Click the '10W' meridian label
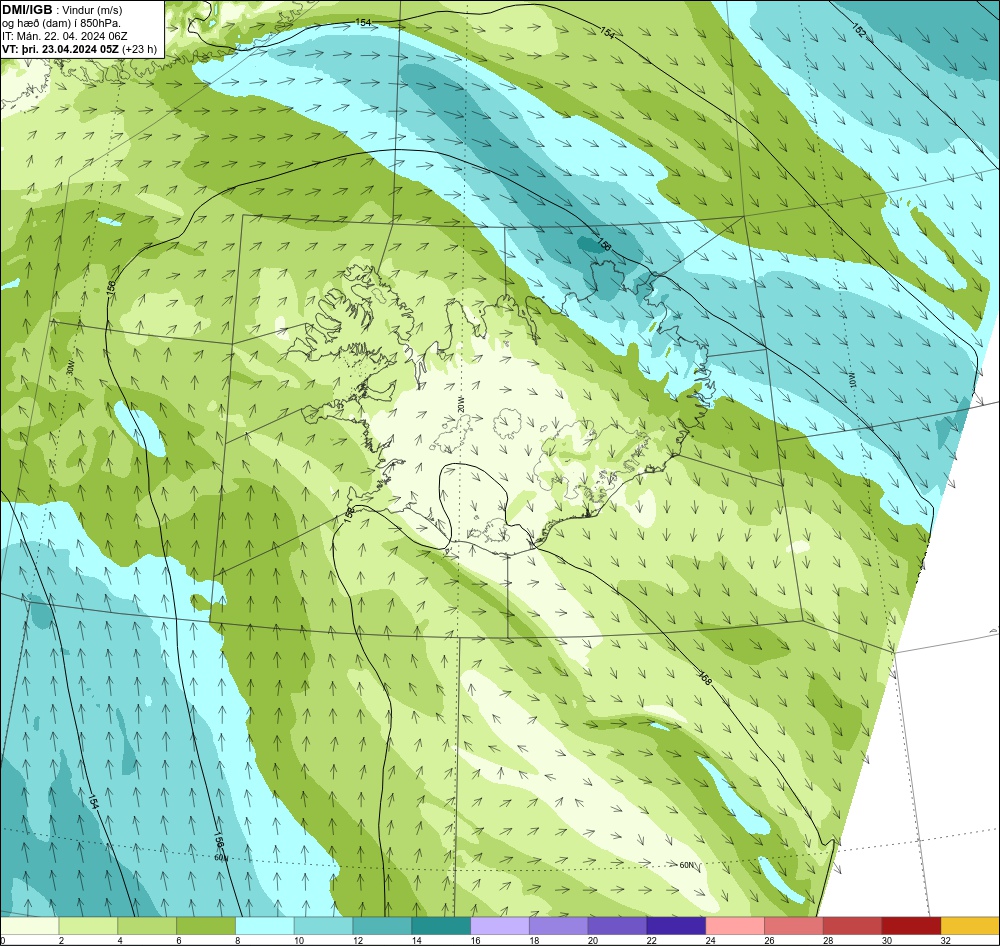This screenshot has width=1000, height=946. click(851, 380)
